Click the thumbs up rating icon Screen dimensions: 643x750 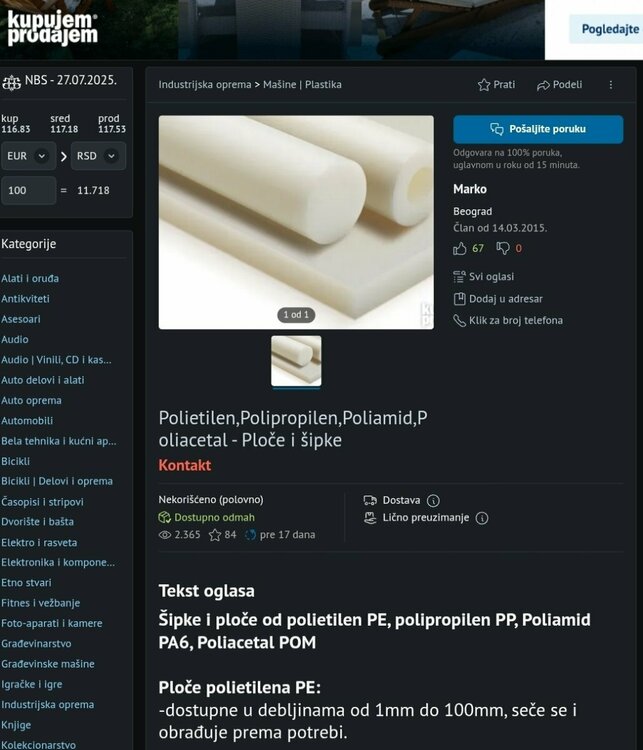point(459,248)
